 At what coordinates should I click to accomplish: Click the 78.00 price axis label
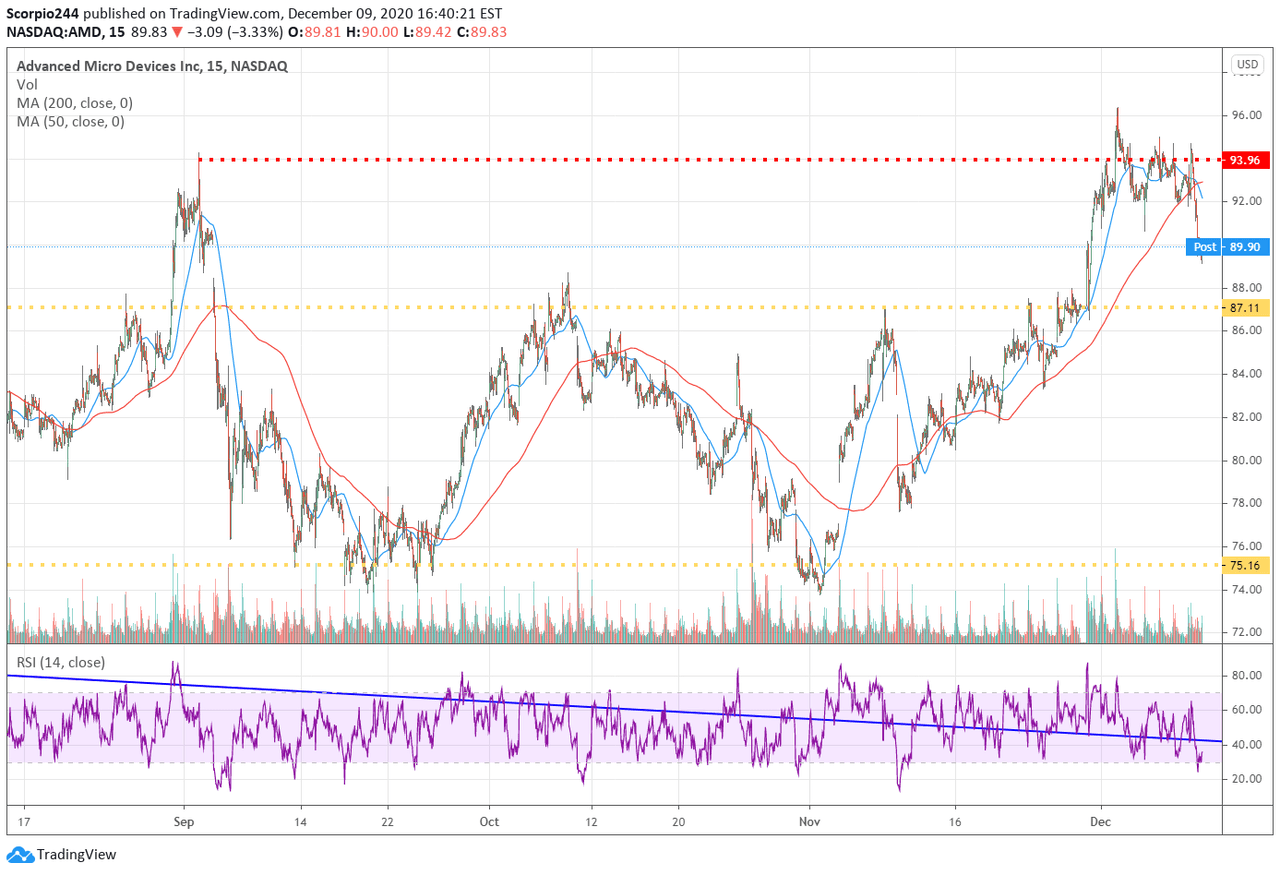1247,503
